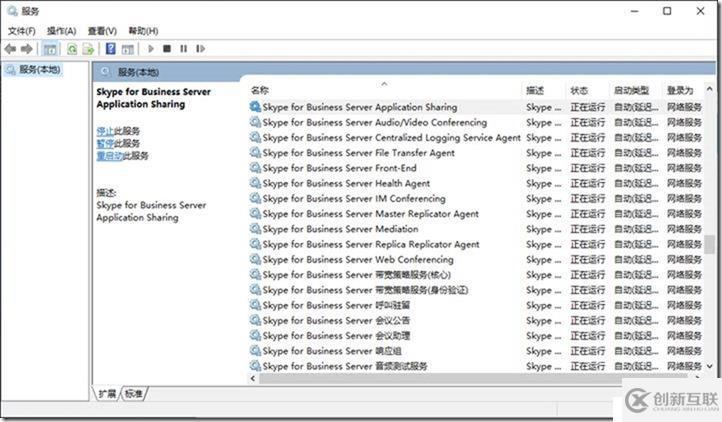Click the Refresh toolbar icon
This screenshot has width=722, height=422.
point(72,48)
